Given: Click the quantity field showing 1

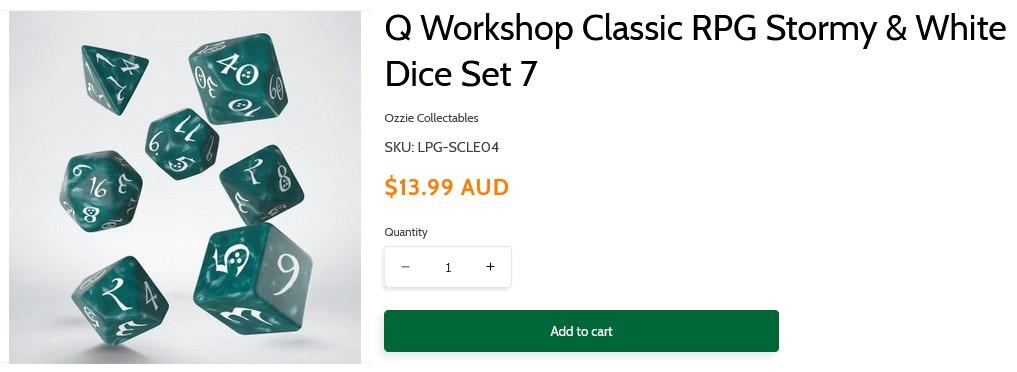Looking at the screenshot, I should pyautogui.click(x=448, y=267).
